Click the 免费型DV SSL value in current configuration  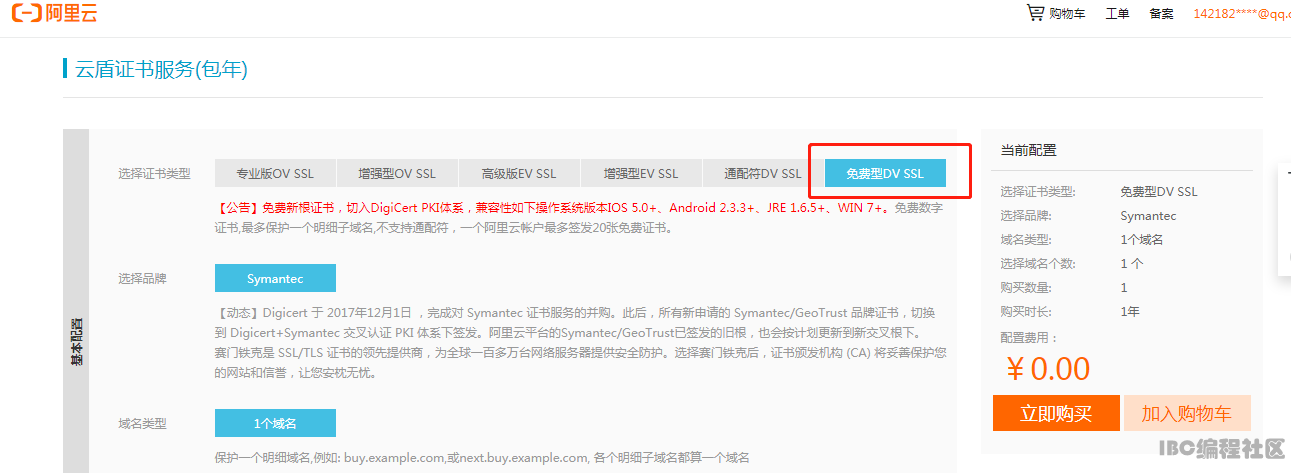point(1159,192)
